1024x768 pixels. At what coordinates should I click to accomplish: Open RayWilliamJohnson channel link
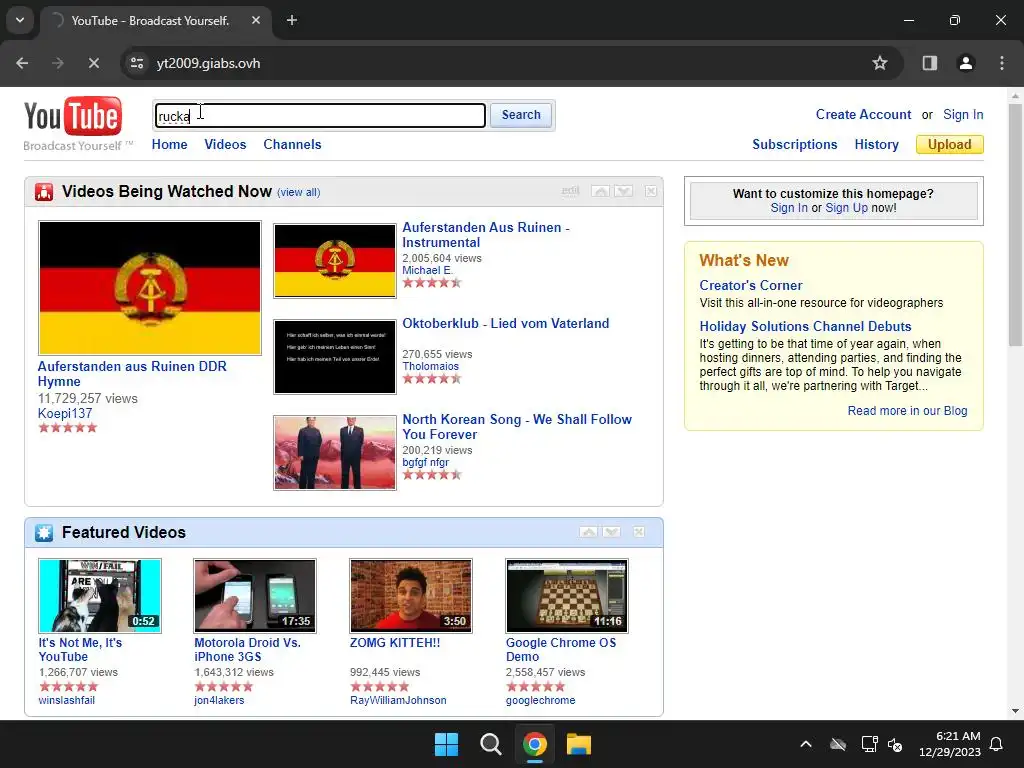[x=398, y=700]
